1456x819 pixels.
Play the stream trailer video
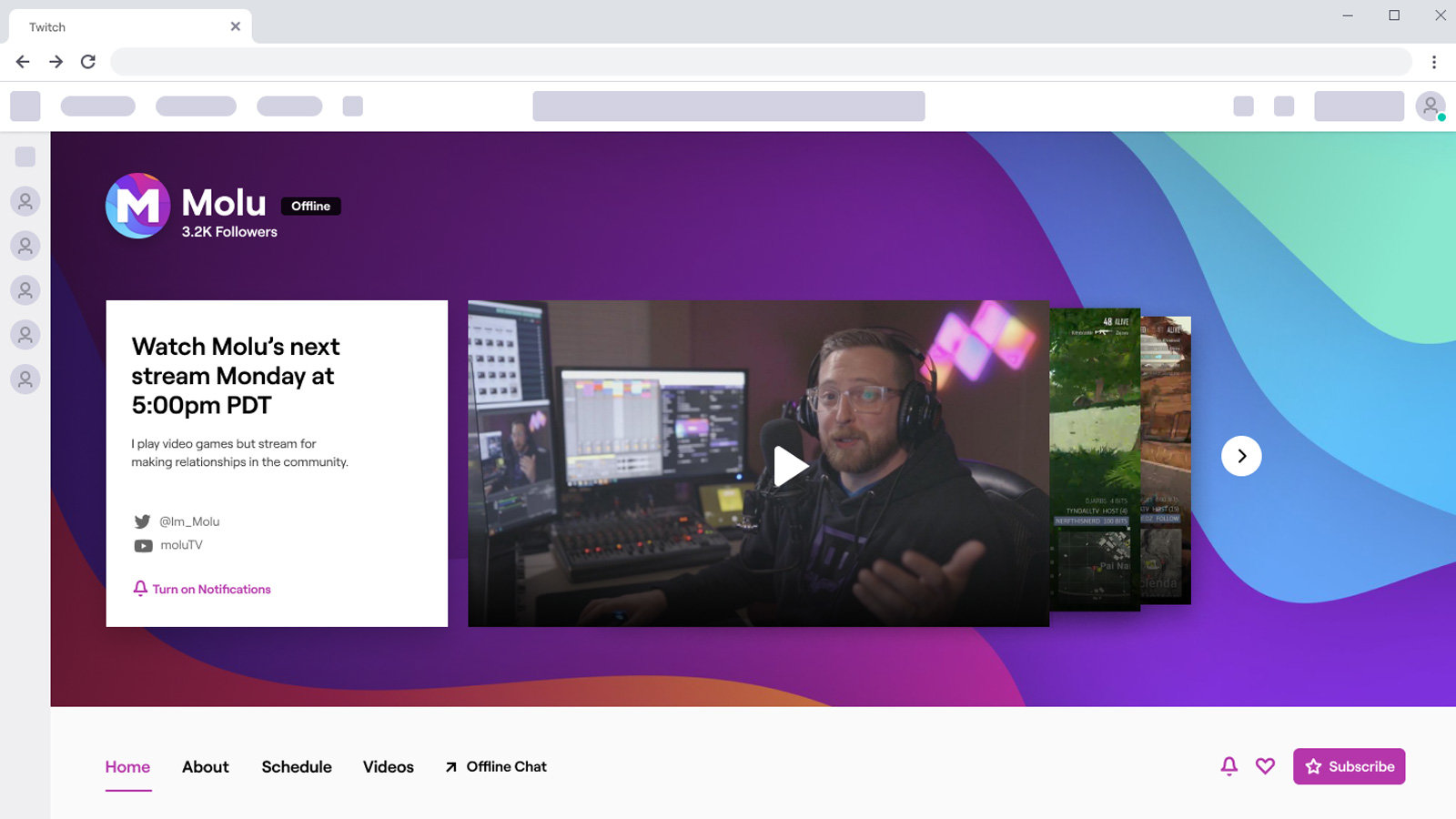791,465
